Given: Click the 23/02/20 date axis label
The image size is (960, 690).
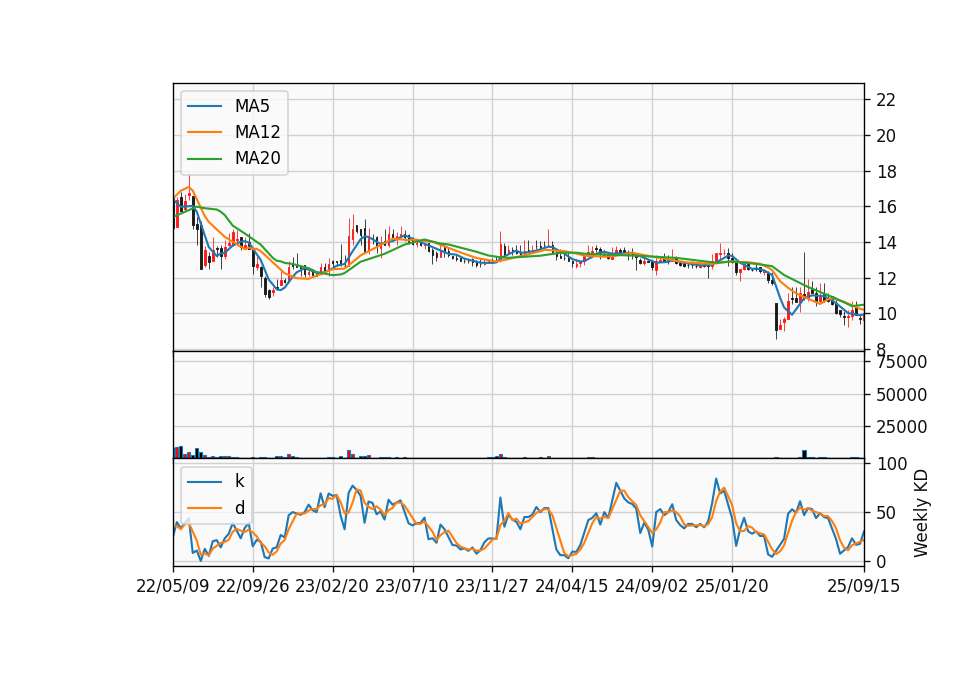Looking at the screenshot, I should click(x=332, y=586).
